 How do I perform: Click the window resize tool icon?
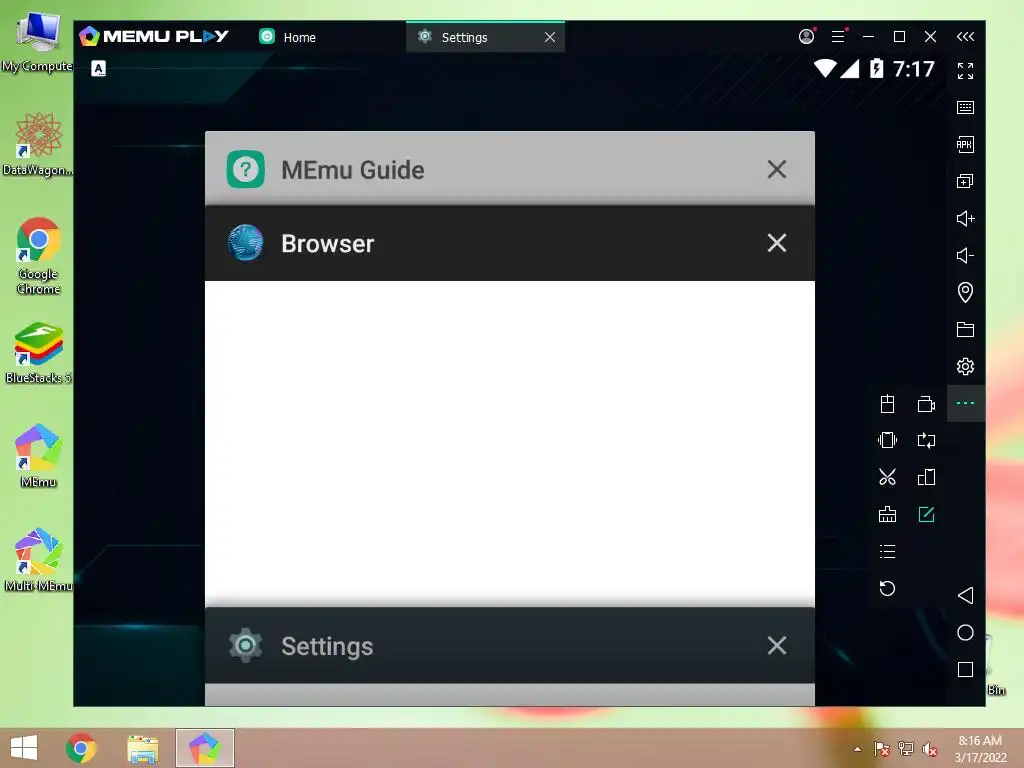click(x=926, y=477)
